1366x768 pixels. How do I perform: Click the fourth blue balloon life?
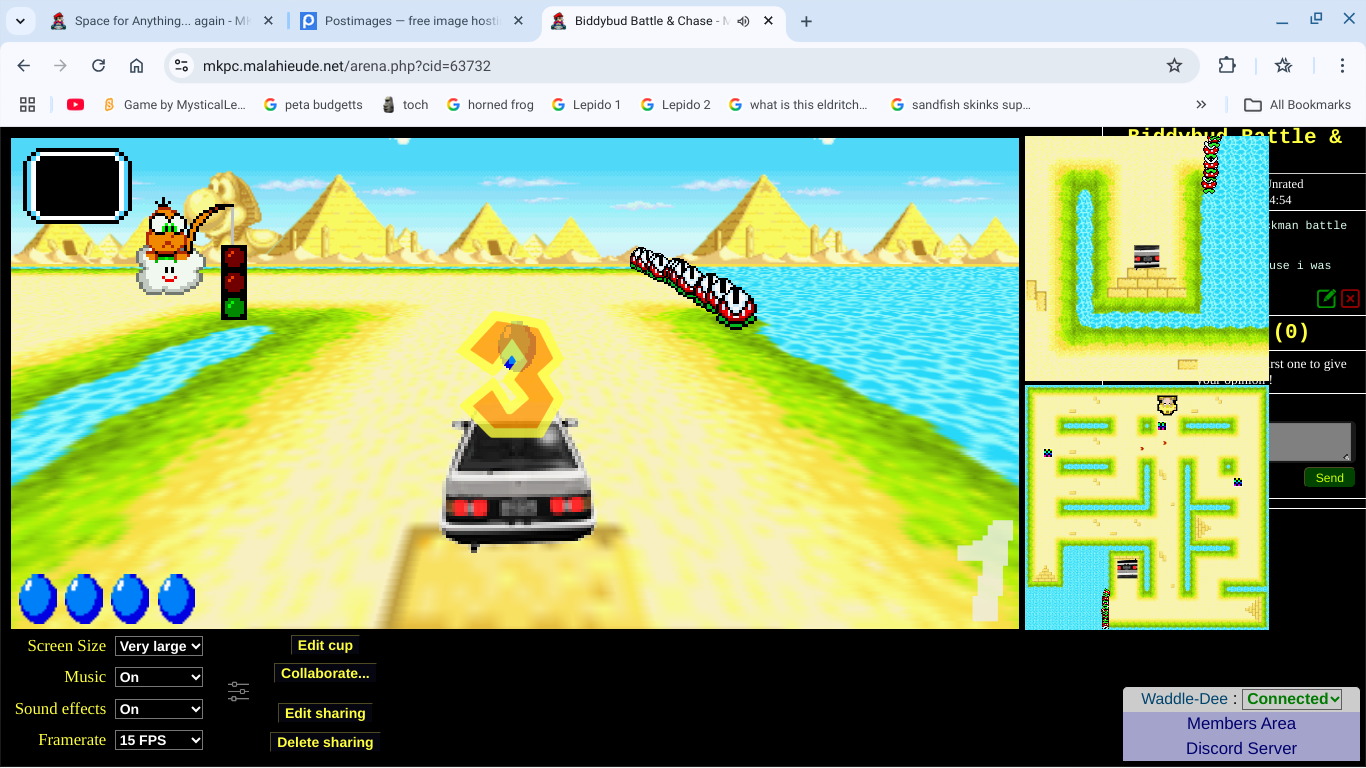click(x=176, y=598)
